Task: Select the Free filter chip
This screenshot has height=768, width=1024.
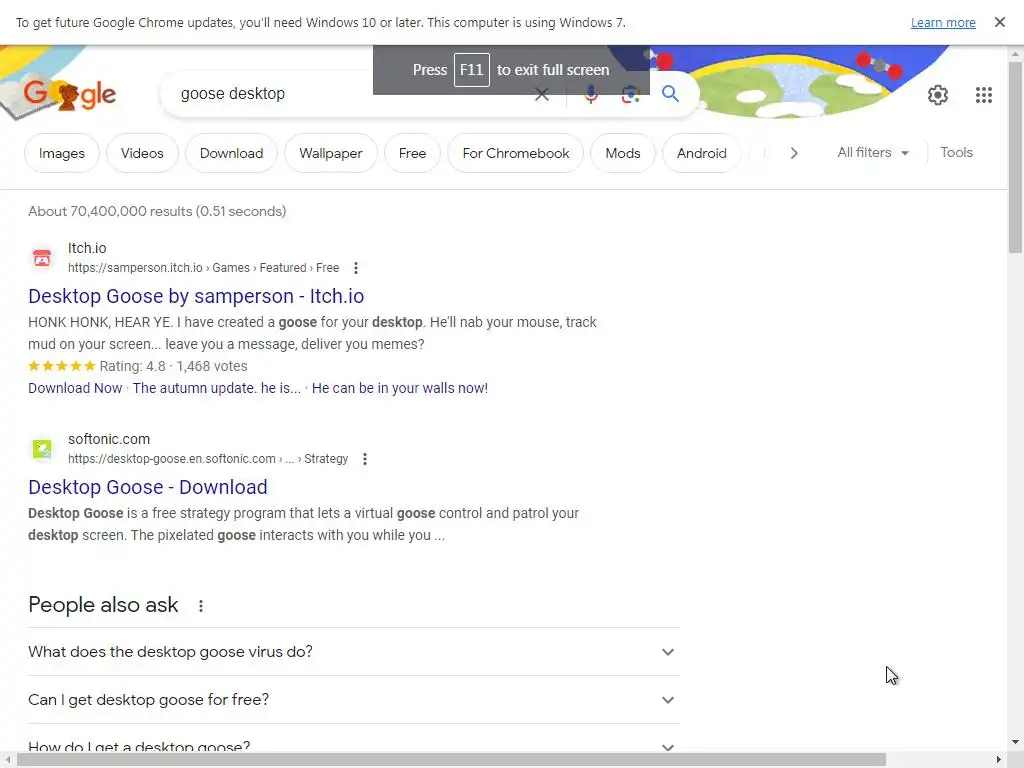Action: tap(412, 153)
